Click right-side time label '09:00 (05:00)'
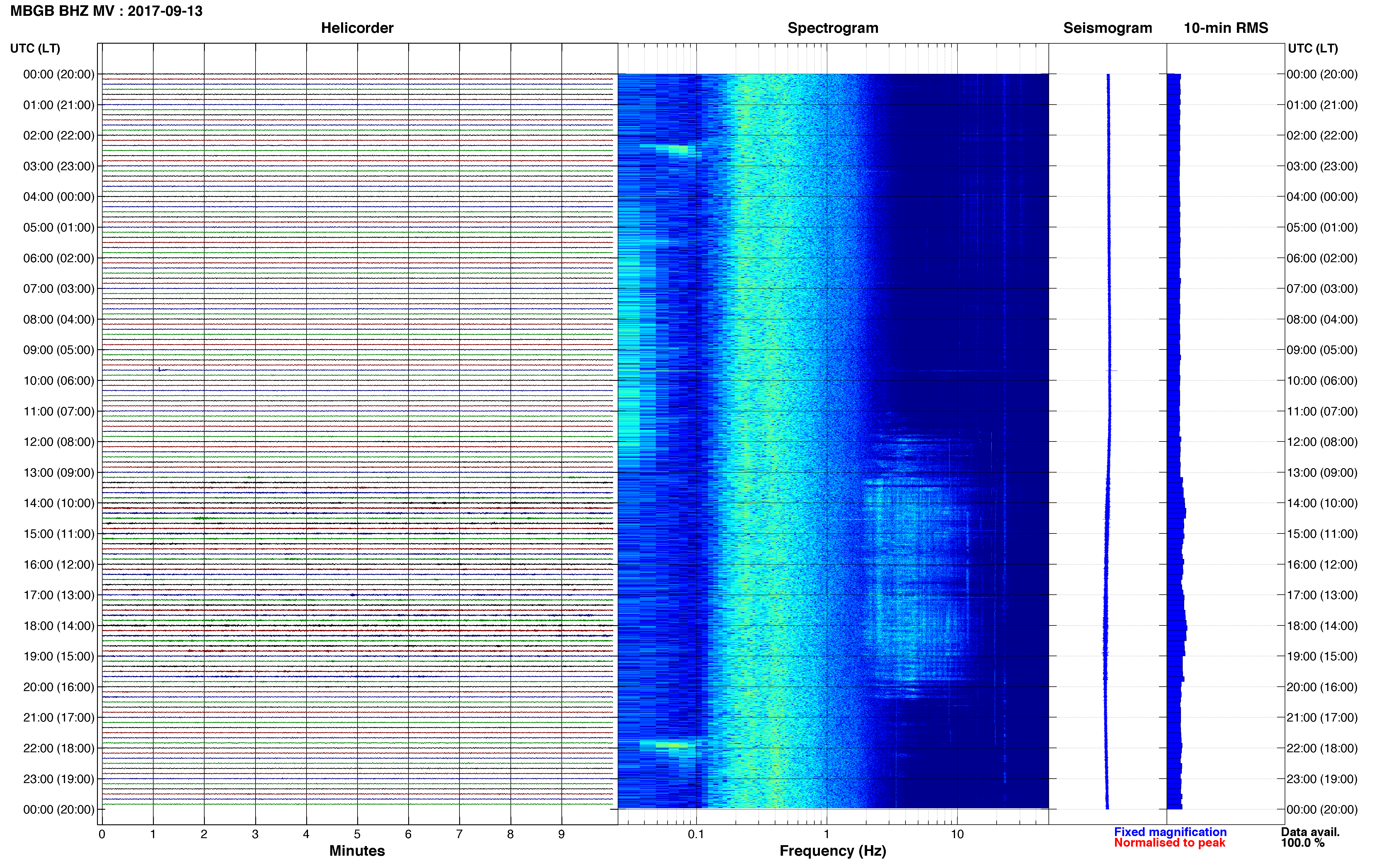 tap(1322, 350)
